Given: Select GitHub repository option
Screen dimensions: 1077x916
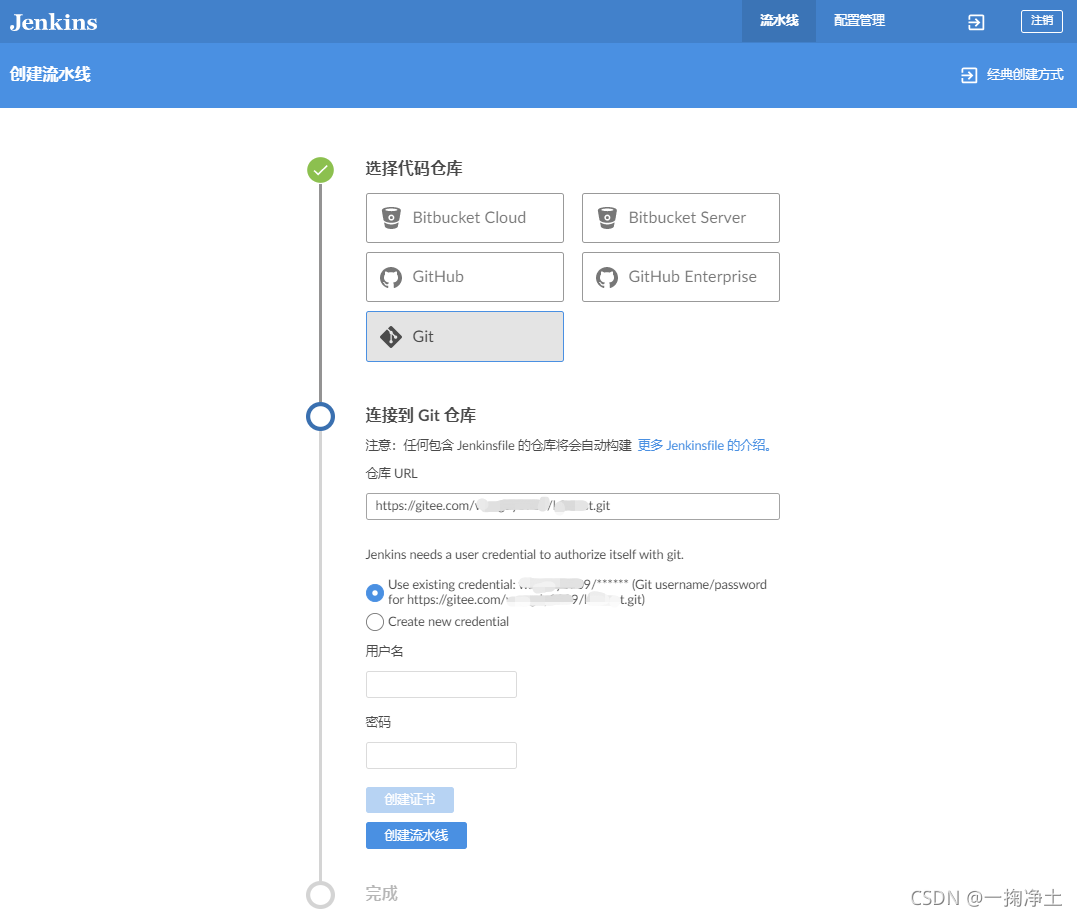Looking at the screenshot, I should click(x=464, y=277).
